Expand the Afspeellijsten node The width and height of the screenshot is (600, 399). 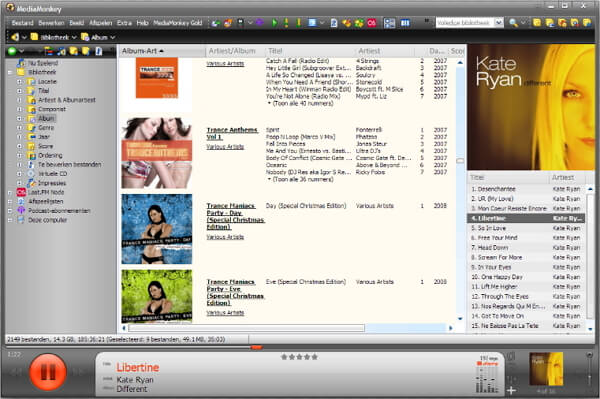(10, 201)
